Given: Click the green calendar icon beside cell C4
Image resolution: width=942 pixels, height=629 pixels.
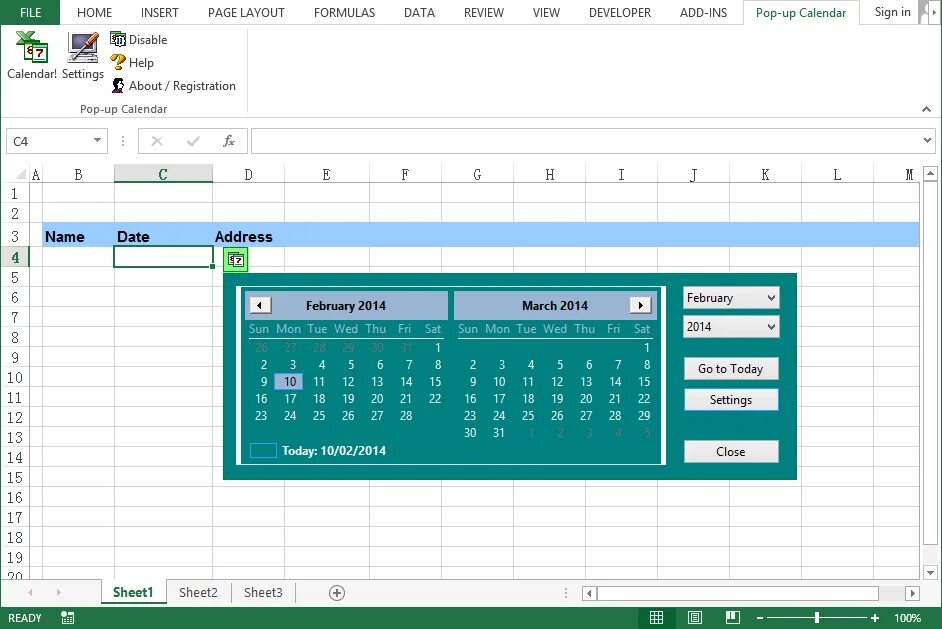Looking at the screenshot, I should point(236,260).
